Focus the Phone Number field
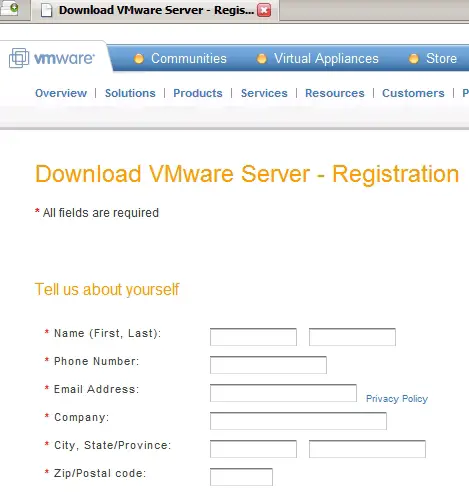The height and width of the screenshot is (492, 469). pyautogui.click(x=268, y=365)
